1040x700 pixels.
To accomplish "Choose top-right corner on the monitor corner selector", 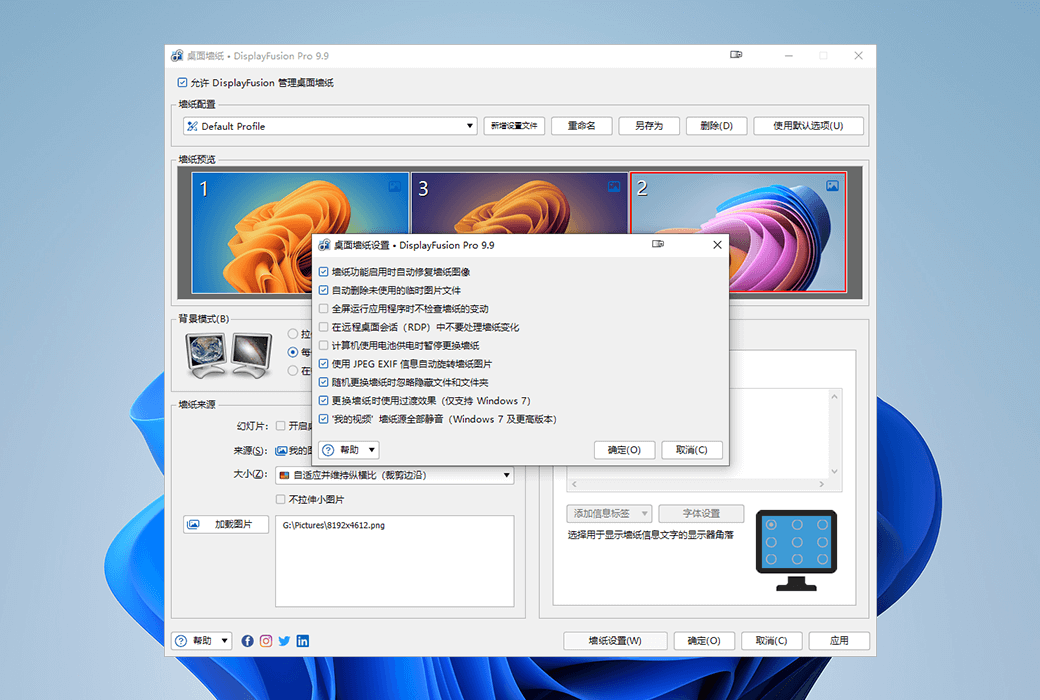I will pos(822,525).
